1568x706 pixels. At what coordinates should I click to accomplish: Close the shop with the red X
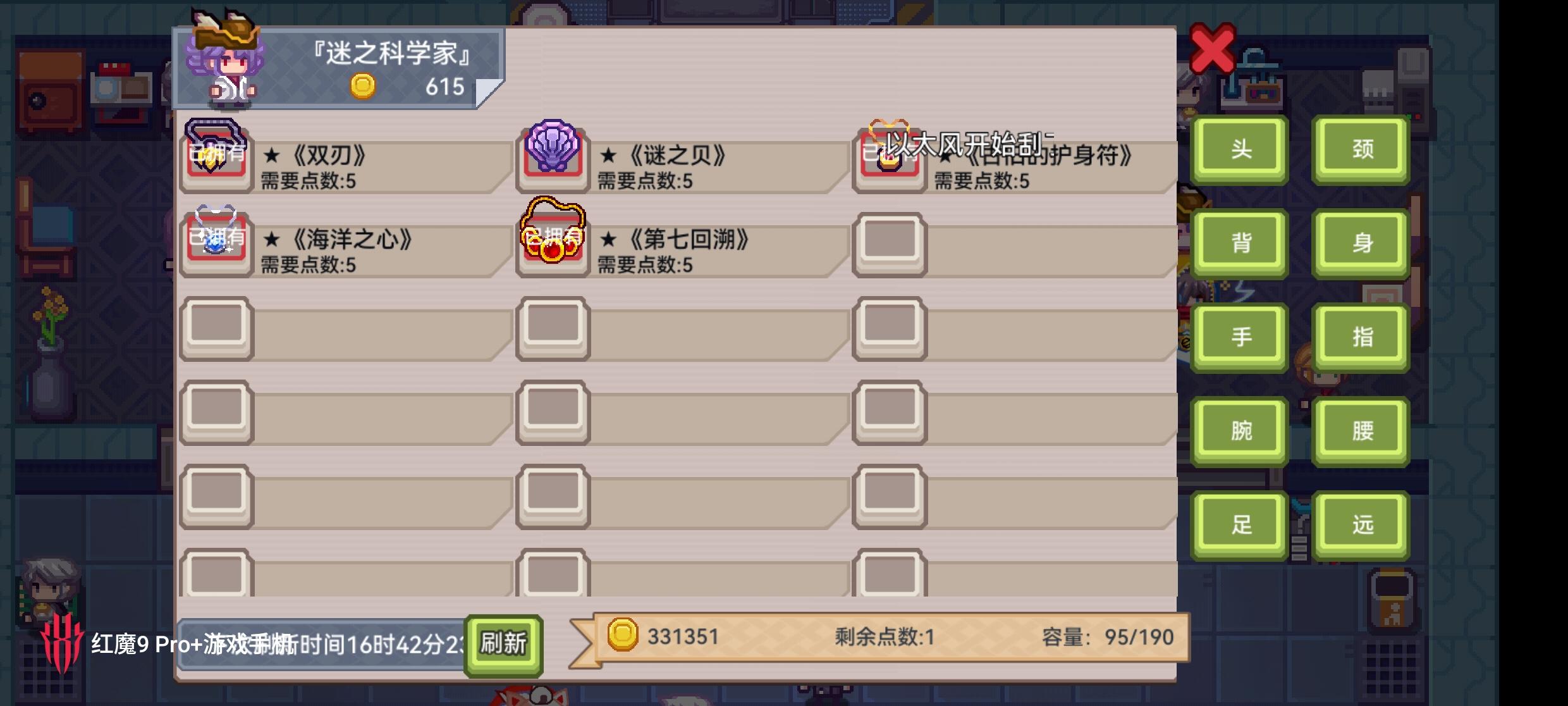point(1212,49)
